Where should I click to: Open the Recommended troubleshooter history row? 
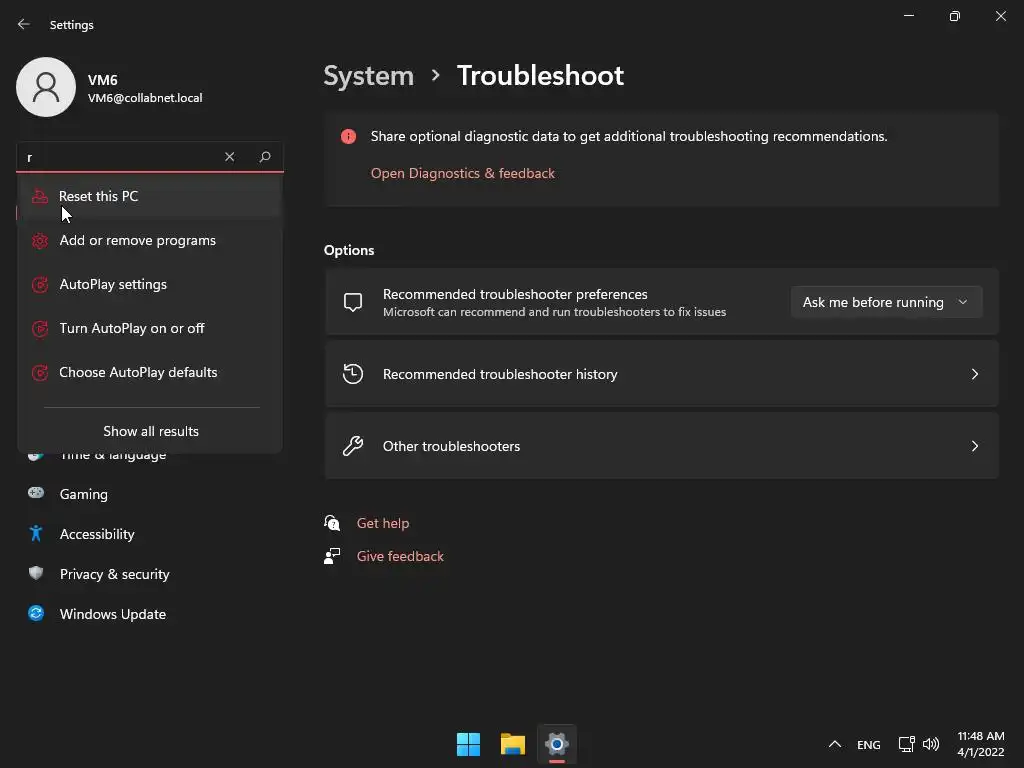[x=662, y=374]
